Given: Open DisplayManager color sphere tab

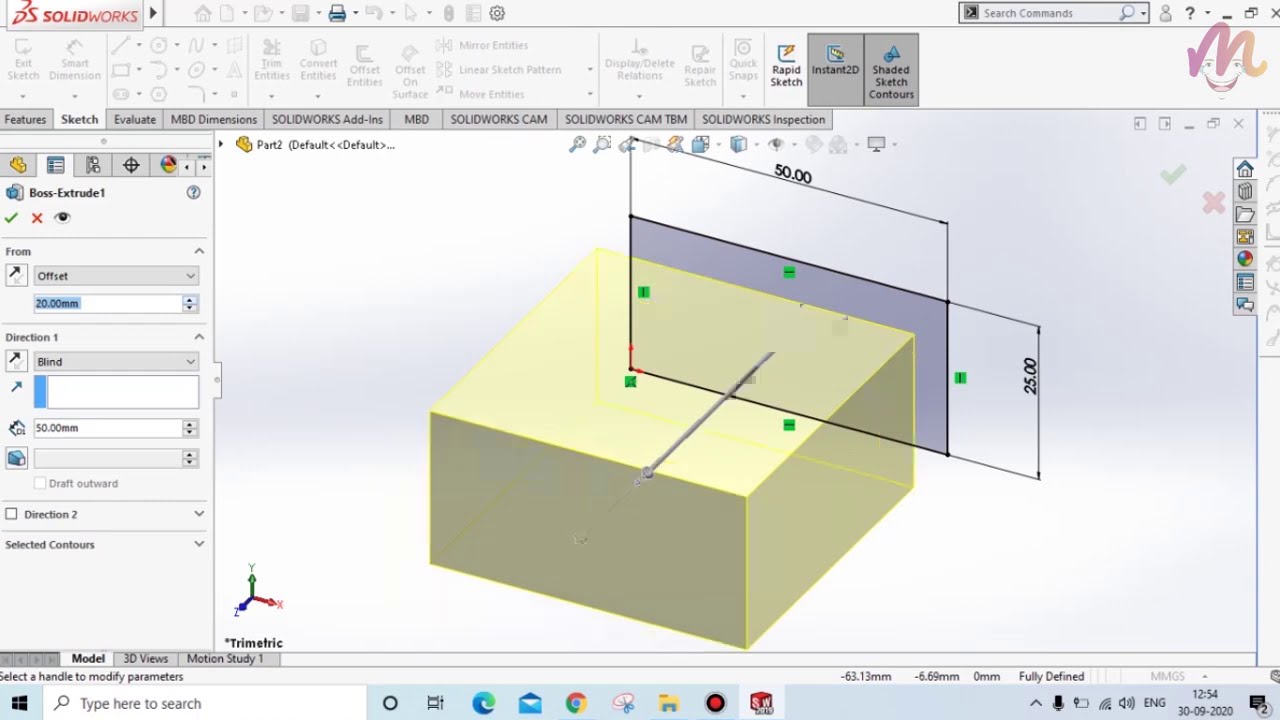Looking at the screenshot, I should tap(168, 165).
